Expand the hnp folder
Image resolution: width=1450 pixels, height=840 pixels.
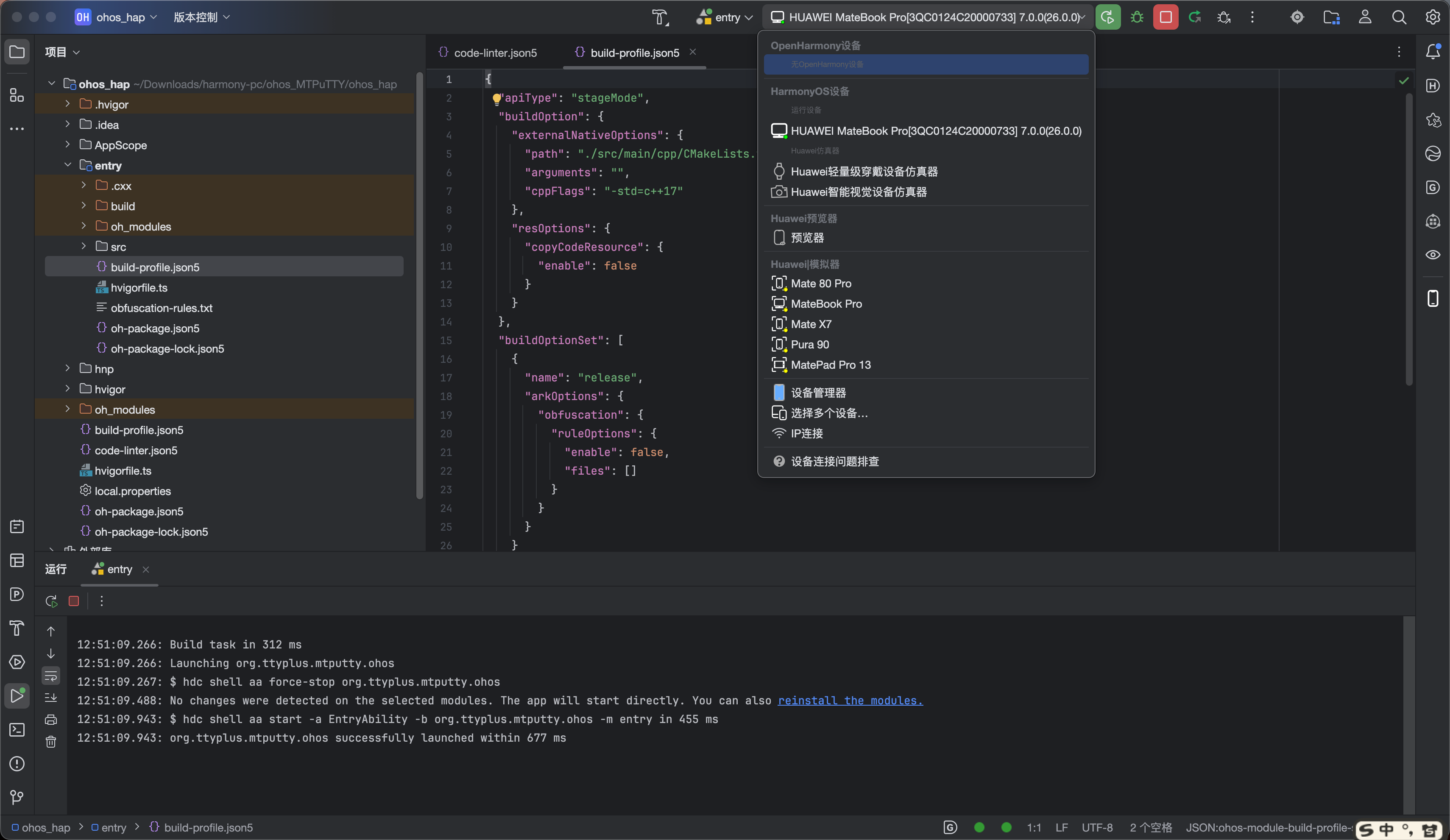pos(67,368)
